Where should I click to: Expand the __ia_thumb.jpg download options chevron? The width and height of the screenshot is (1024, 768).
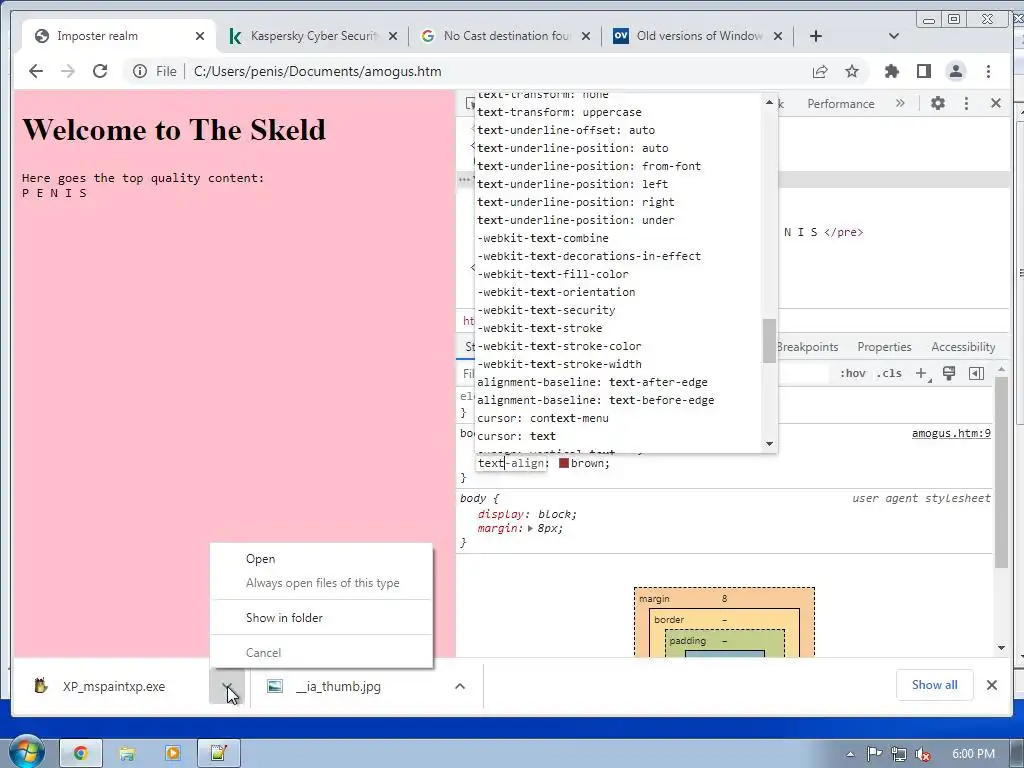(460, 686)
